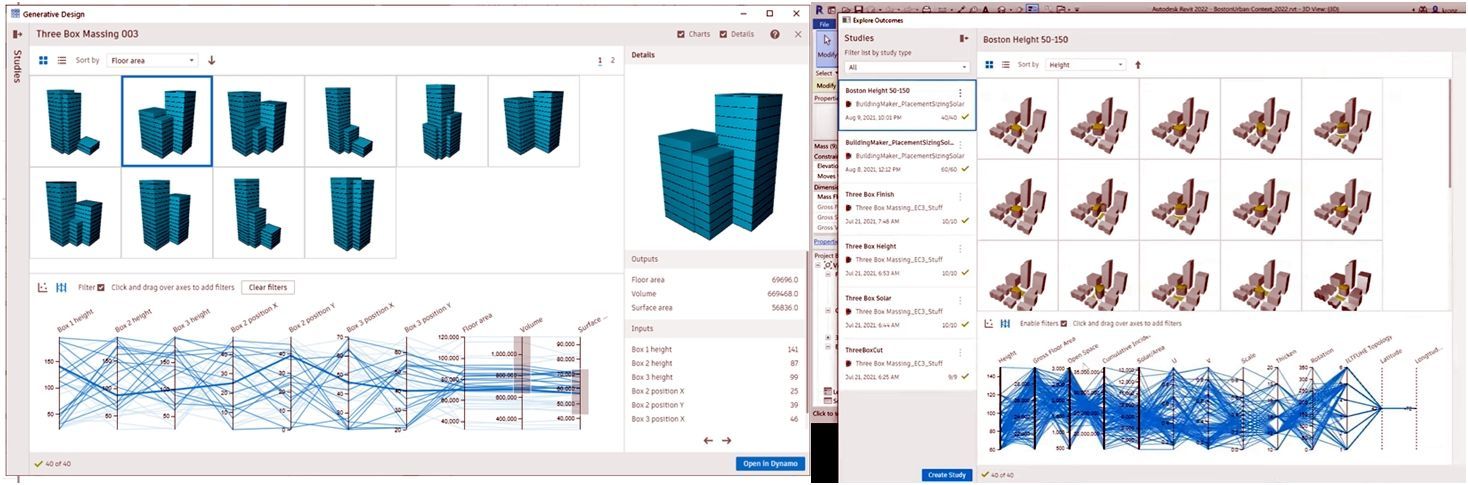1468x485 pixels.
Task: Open Select dropdown in Revit ribbon
Action: tap(827, 73)
